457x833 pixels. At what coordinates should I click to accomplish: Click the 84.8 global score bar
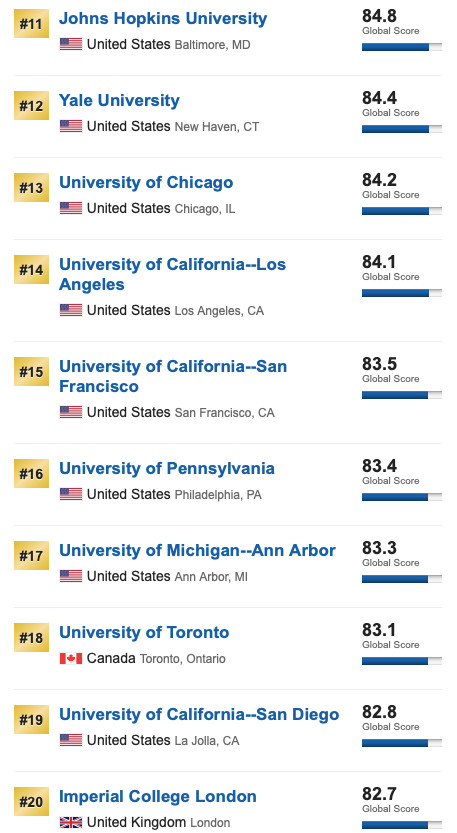[x=402, y=47]
